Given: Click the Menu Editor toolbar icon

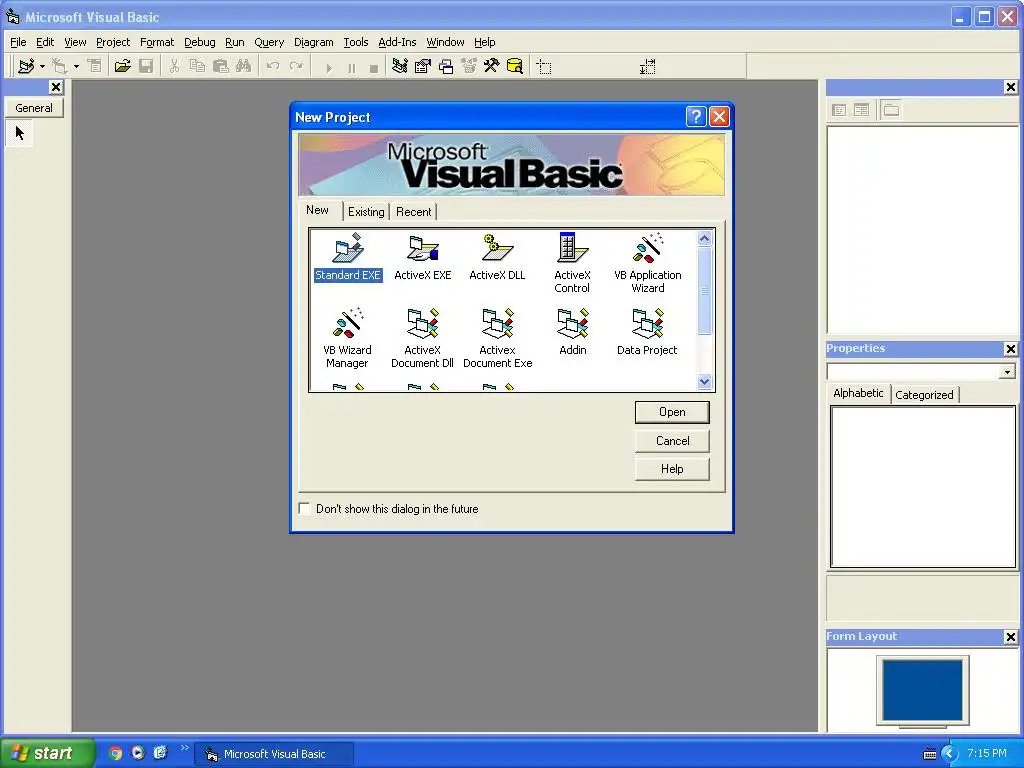Looking at the screenshot, I should tap(95, 66).
